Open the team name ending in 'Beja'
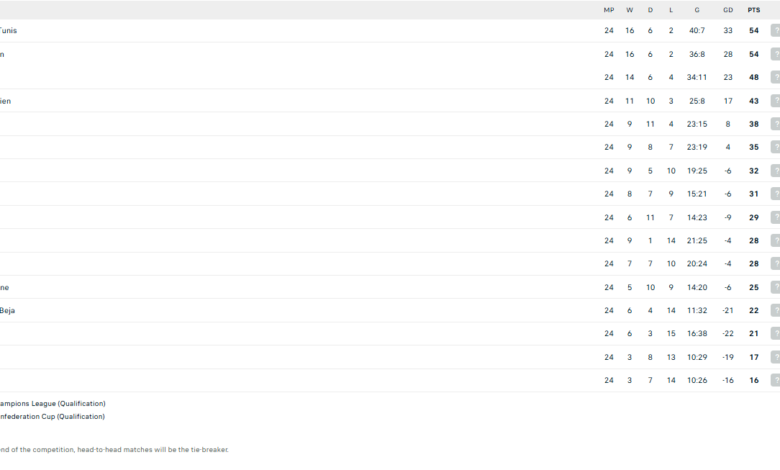 pos(8,311)
